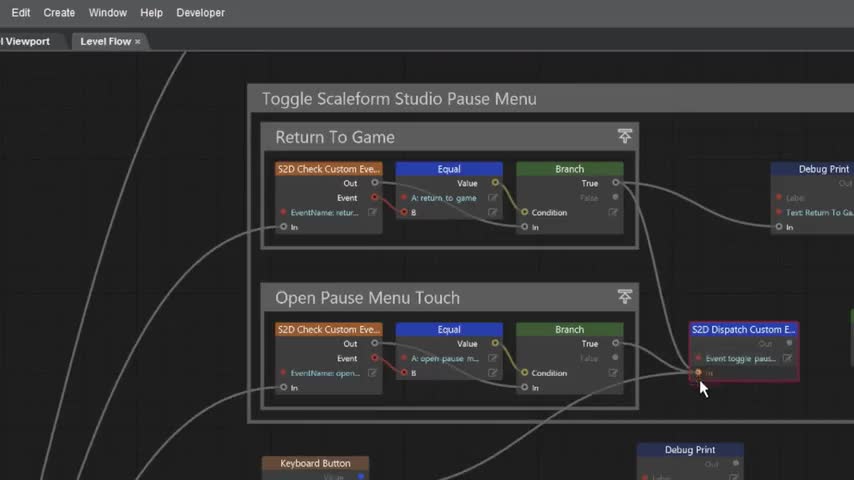The height and width of the screenshot is (480, 854).
Task: Edit Event toggle paus... field on Dispatch node
Action: [x=788, y=359]
